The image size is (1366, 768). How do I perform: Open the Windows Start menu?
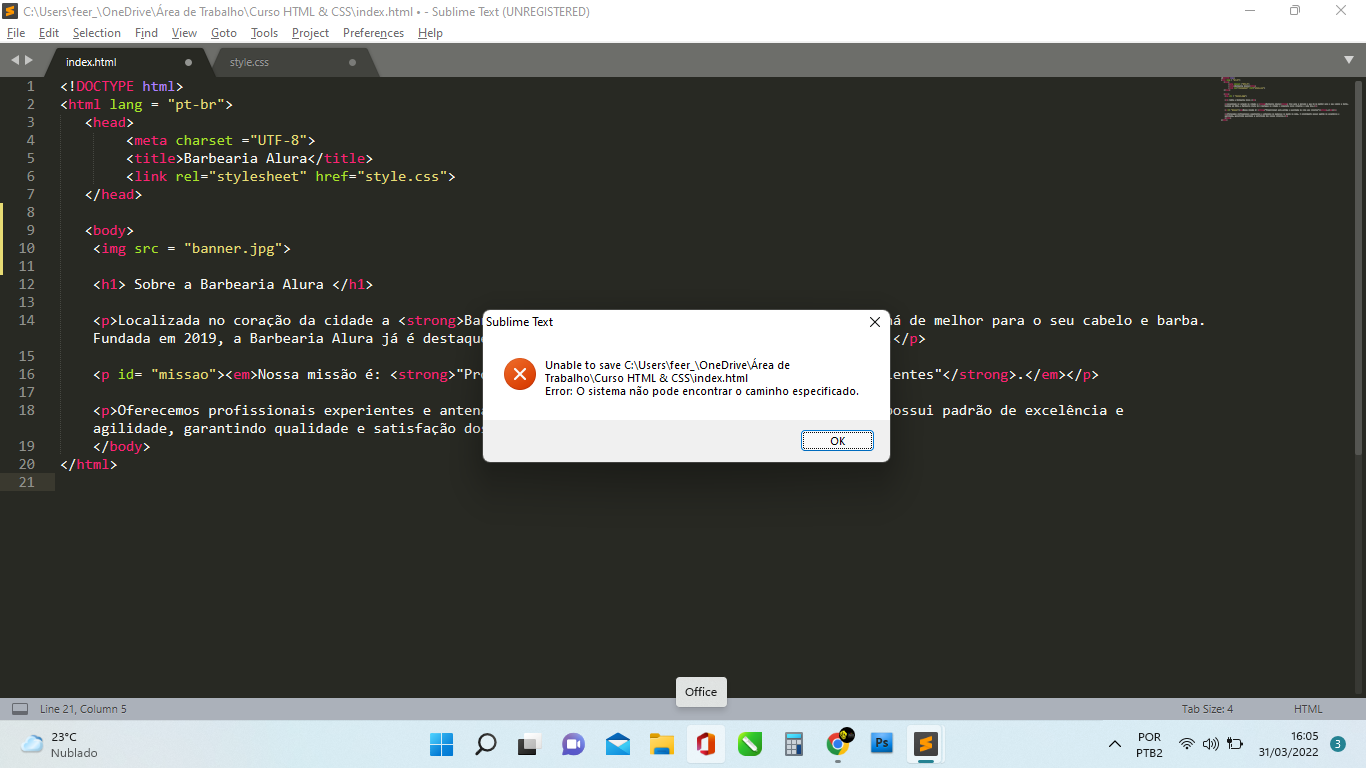pos(441,744)
